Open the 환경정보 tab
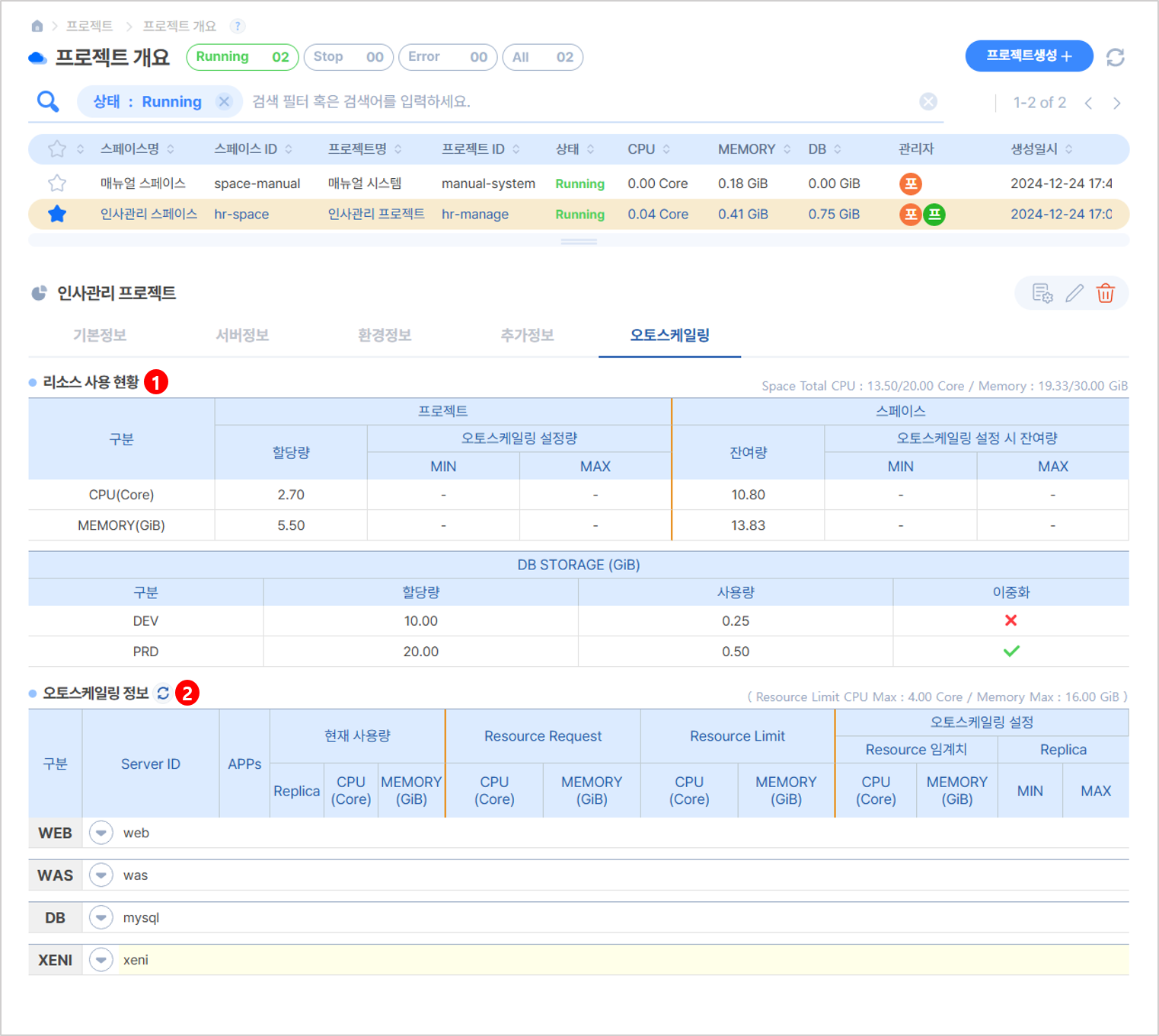The height and width of the screenshot is (1036, 1159). pyautogui.click(x=385, y=335)
